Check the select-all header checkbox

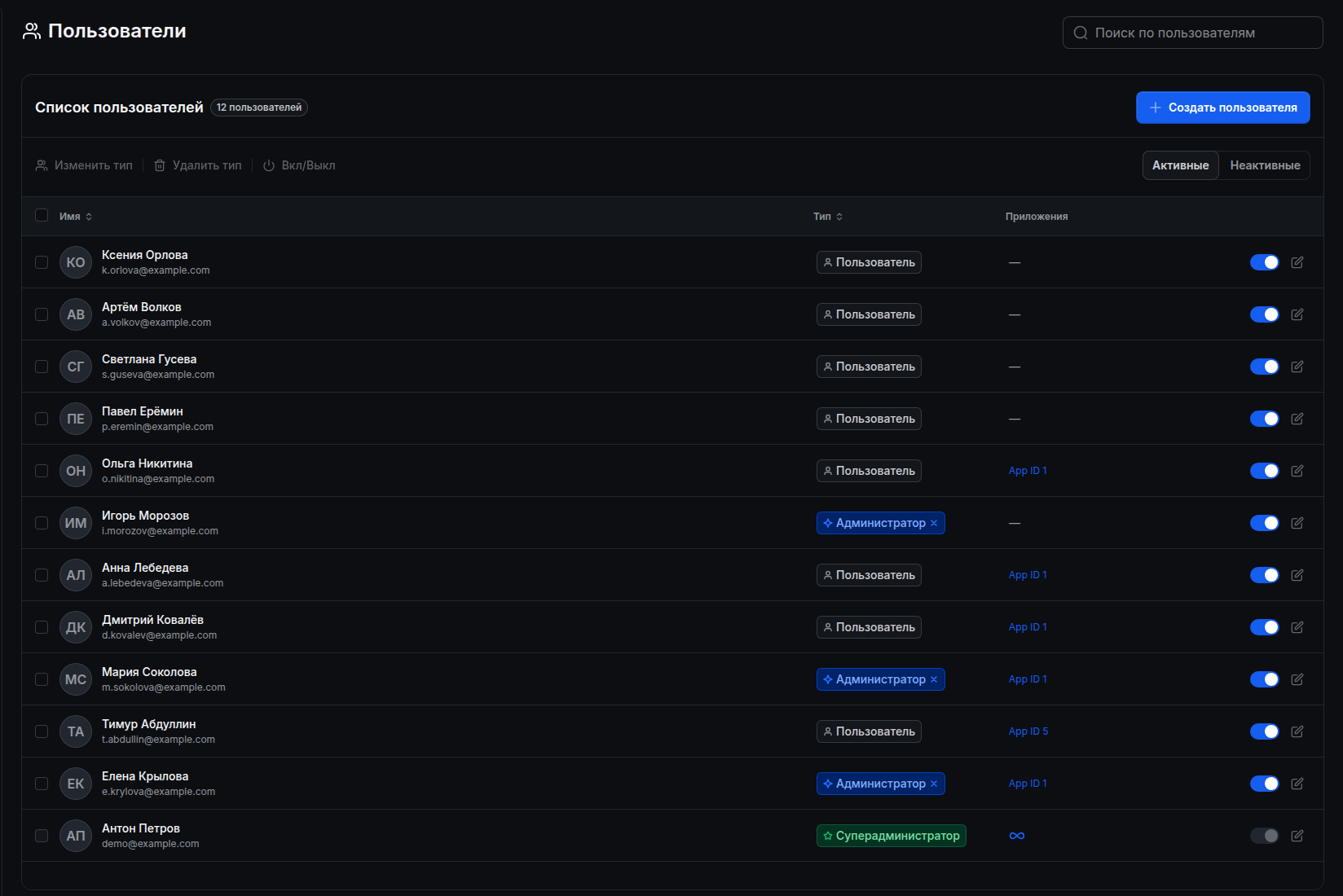42,215
